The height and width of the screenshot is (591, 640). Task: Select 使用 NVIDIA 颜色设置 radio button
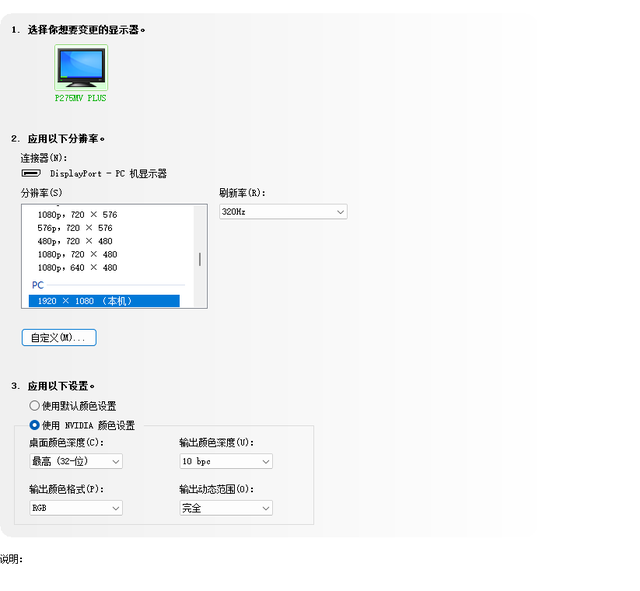click(x=34, y=425)
